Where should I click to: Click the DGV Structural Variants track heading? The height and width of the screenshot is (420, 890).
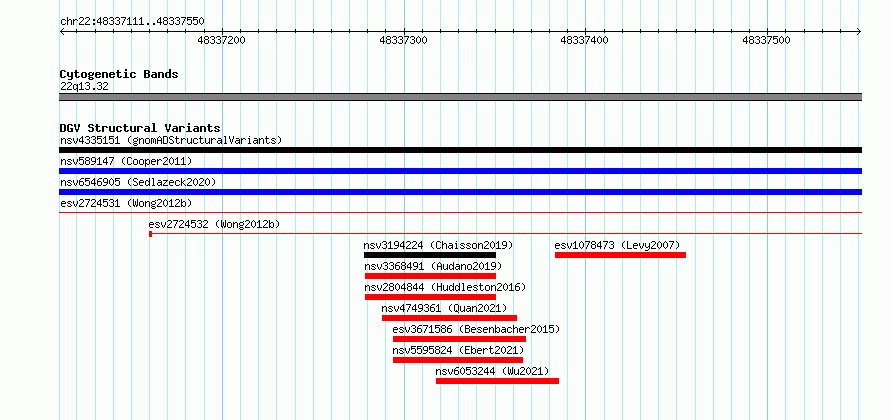pos(140,128)
